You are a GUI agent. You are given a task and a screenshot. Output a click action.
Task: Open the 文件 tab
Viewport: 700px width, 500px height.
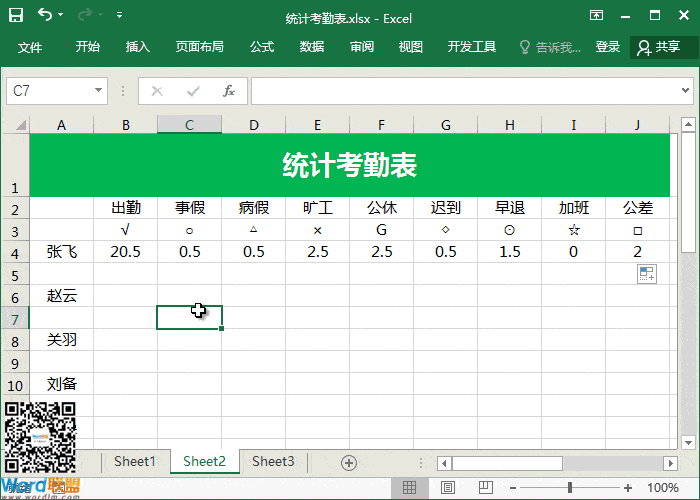click(29, 47)
